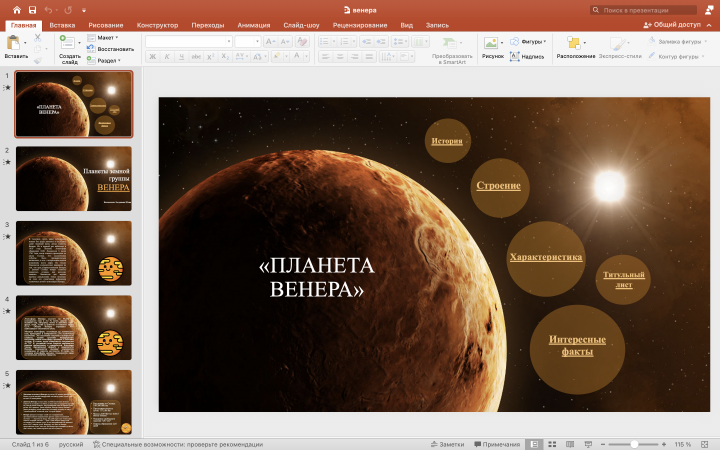
Task: Click the Save icon in the title bar
Action: point(32,9)
